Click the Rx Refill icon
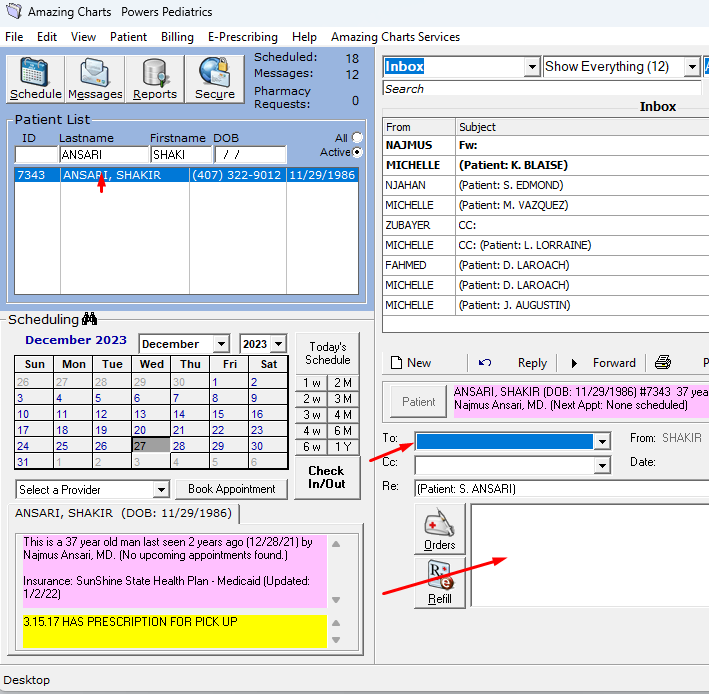Screen dimensions: 709x694 click(440, 582)
